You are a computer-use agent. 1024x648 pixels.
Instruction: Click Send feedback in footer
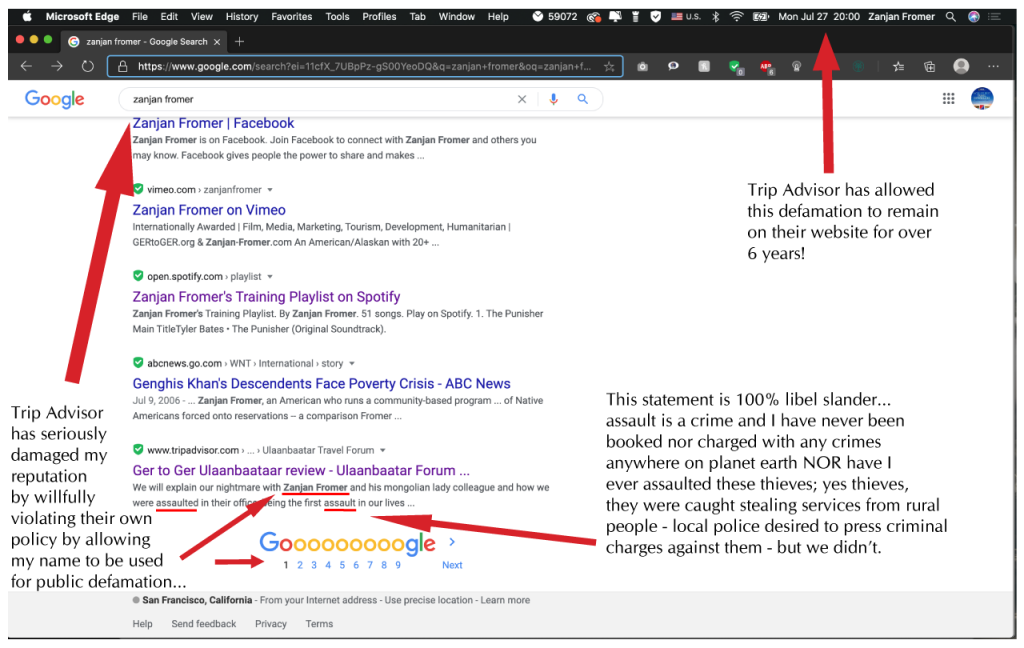point(204,624)
